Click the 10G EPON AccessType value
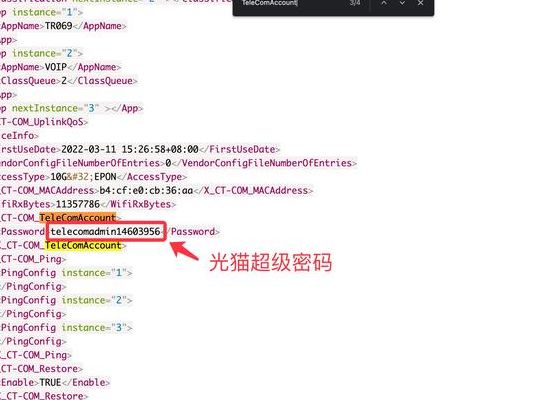This screenshot has height=400, width=555. click(83, 177)
